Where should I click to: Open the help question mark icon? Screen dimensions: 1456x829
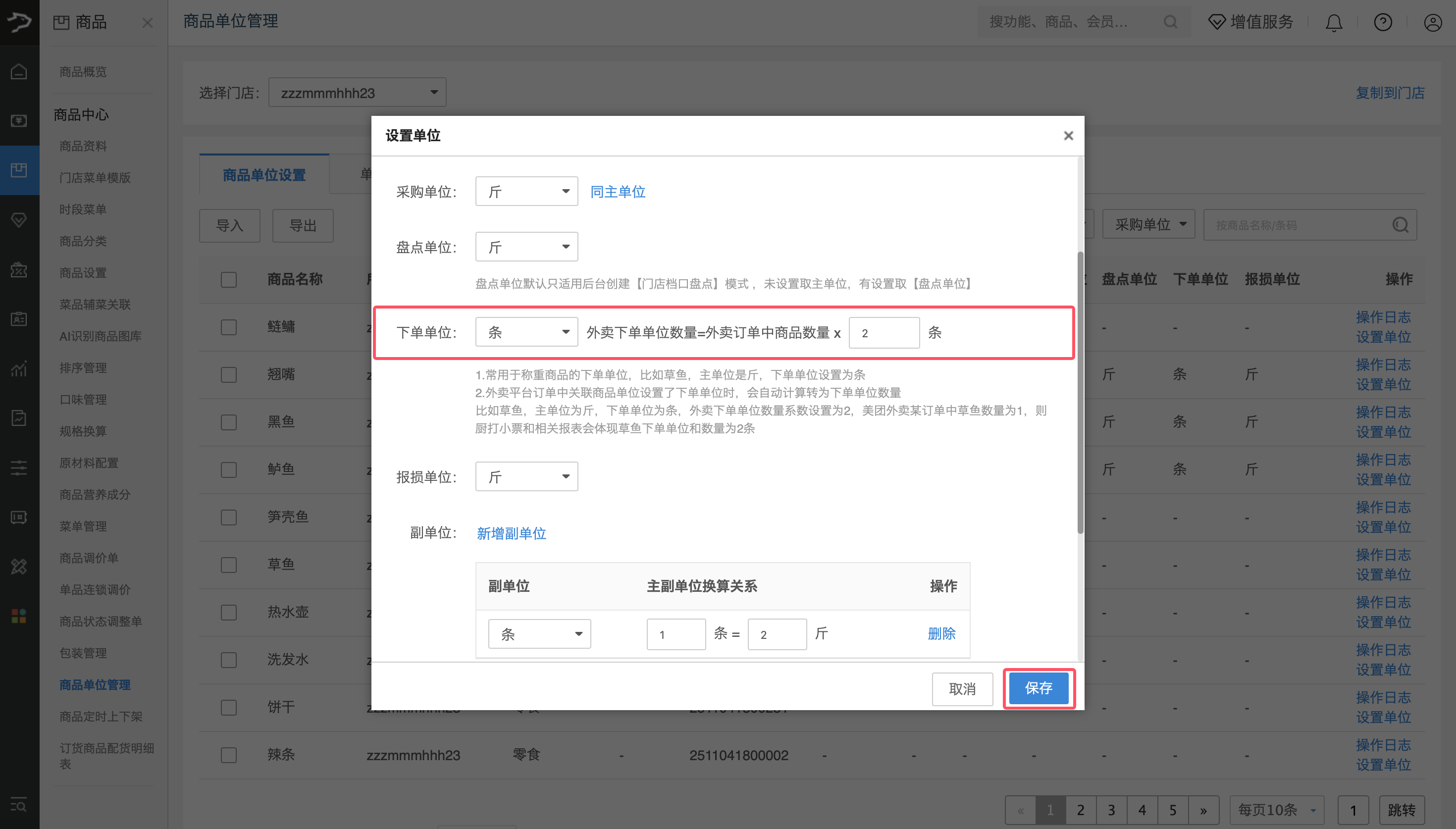pos(1383,23)
